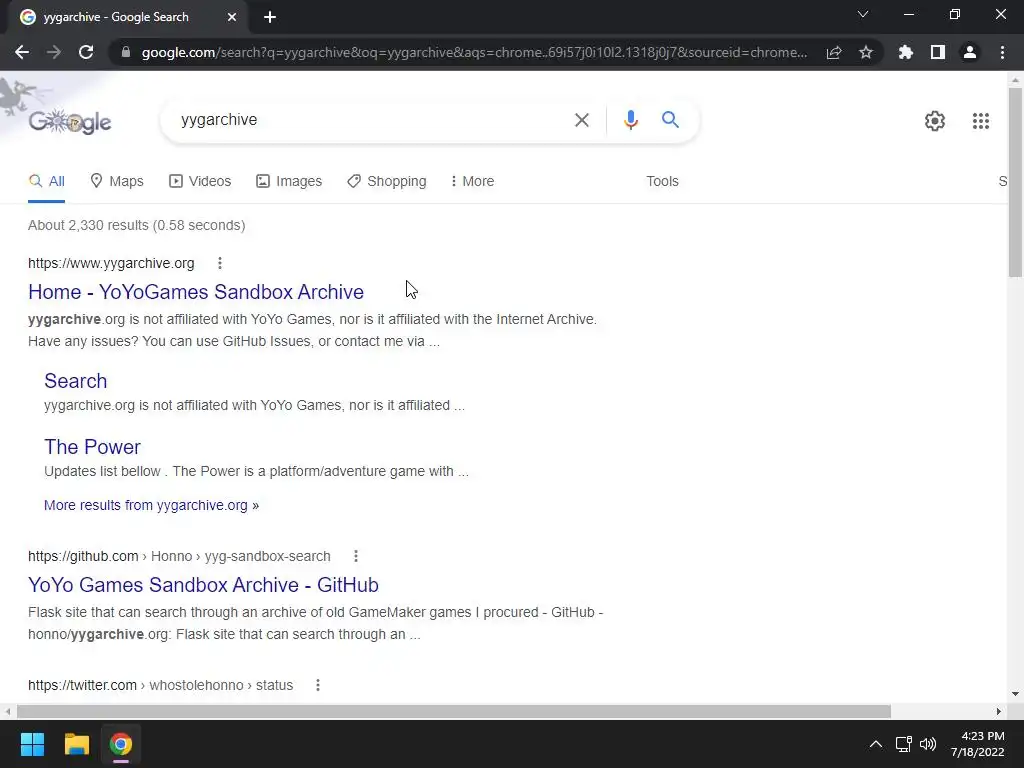Click the browser forward arrow

click(54, 52)
